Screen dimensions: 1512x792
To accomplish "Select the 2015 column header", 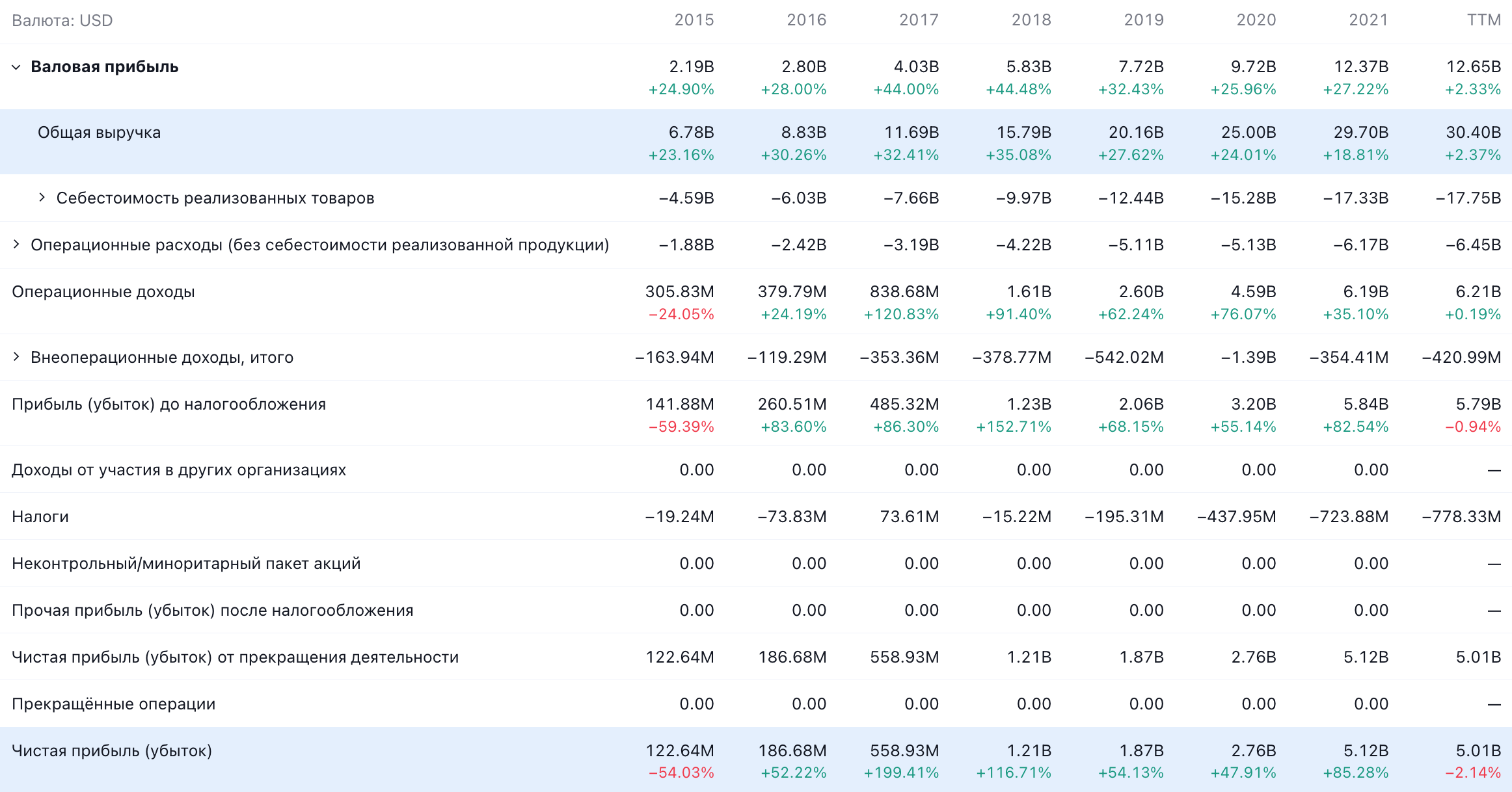I will [694, 20].
